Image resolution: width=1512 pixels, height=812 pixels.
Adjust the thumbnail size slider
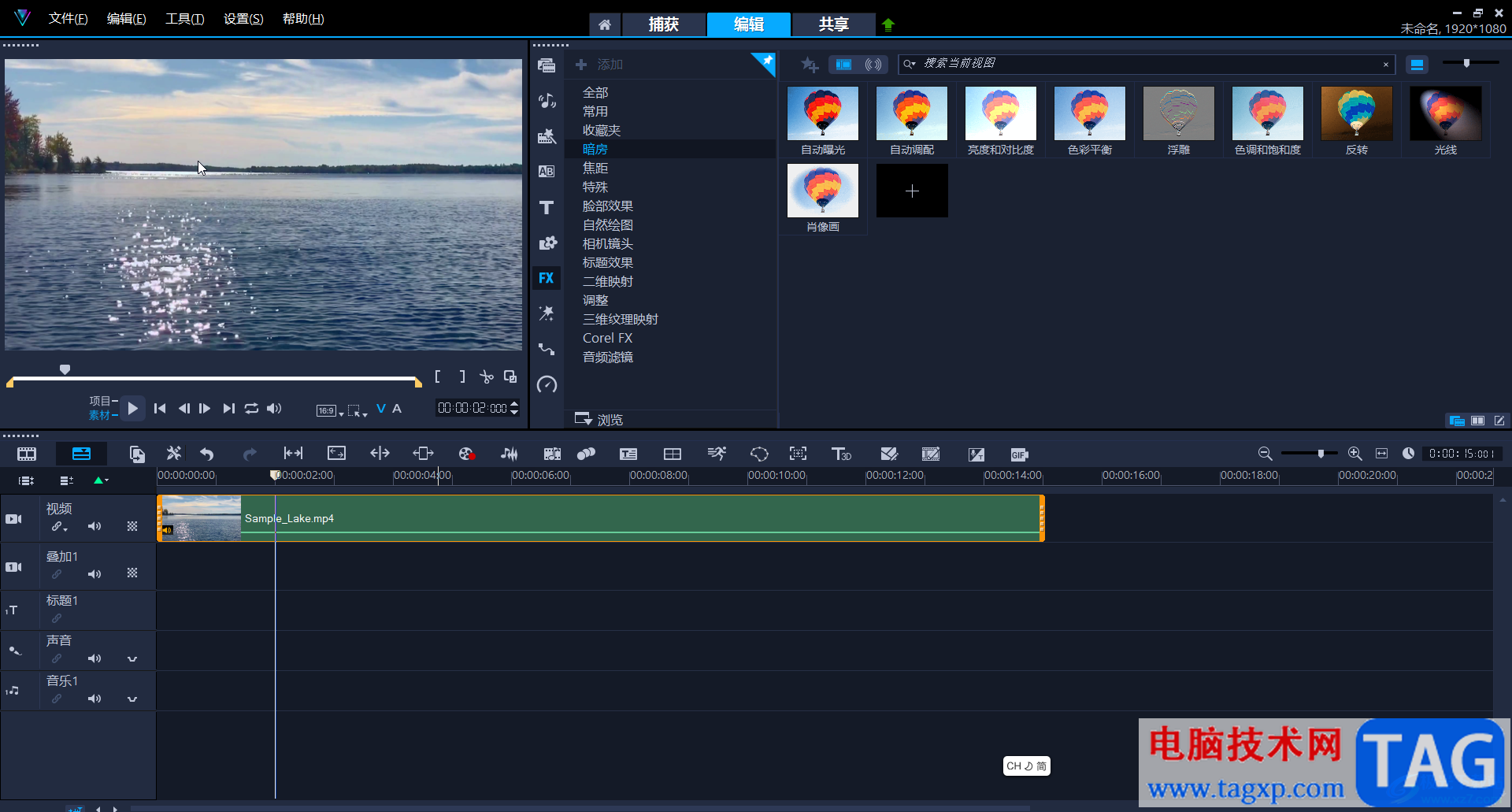[1466, 63]
